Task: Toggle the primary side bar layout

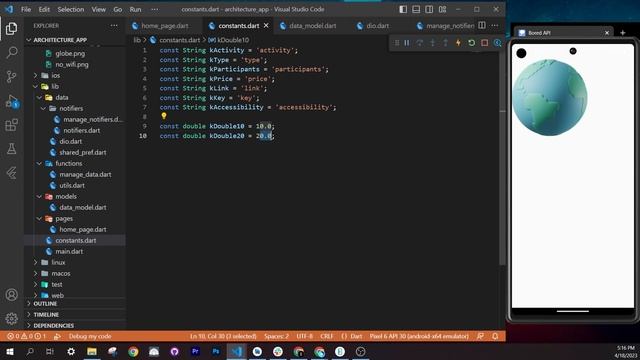Action: (x=403, y=9)
